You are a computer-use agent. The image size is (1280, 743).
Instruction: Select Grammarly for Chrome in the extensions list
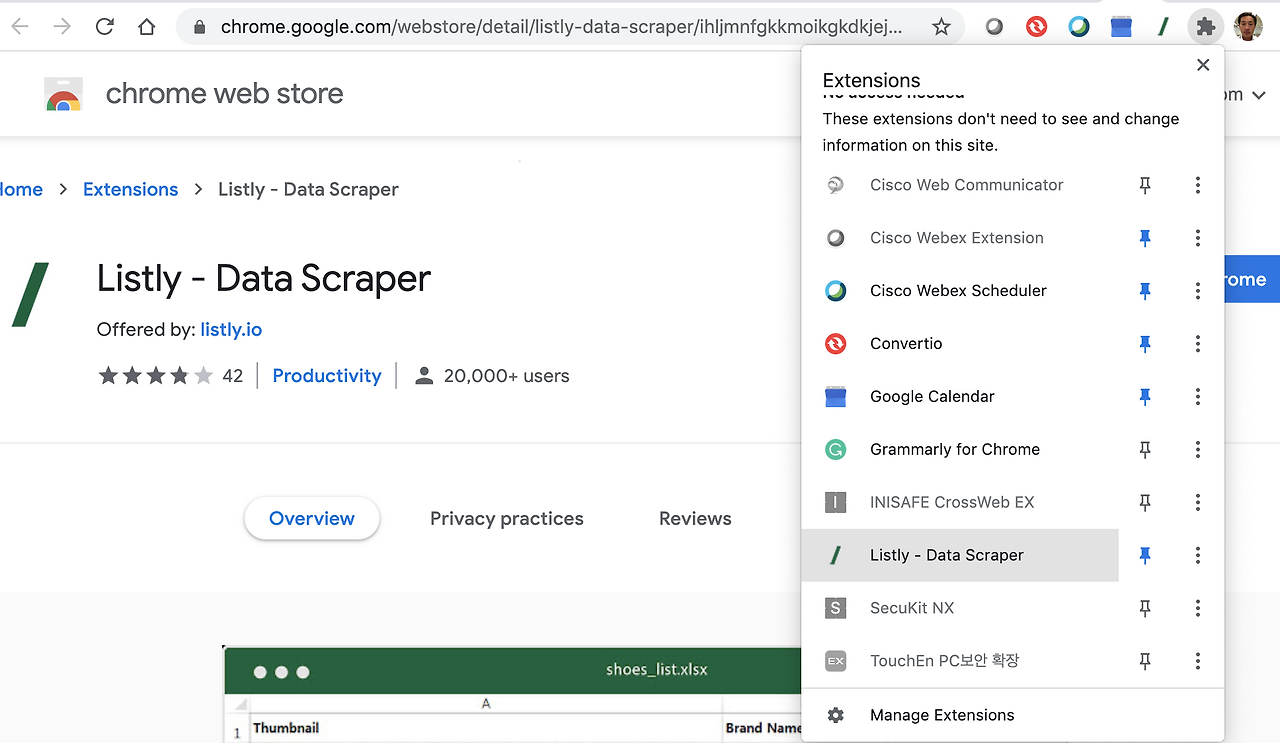point(960,450)
